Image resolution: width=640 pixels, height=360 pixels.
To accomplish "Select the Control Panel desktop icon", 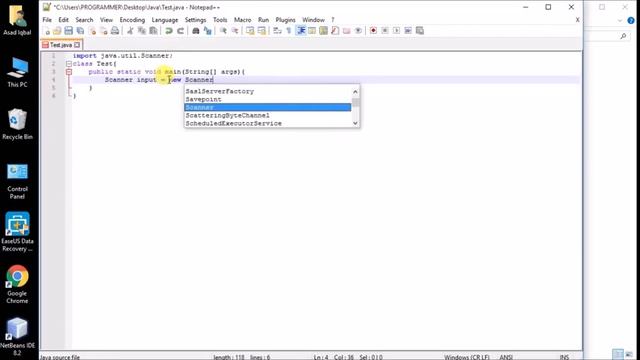I will click(17, 182).
